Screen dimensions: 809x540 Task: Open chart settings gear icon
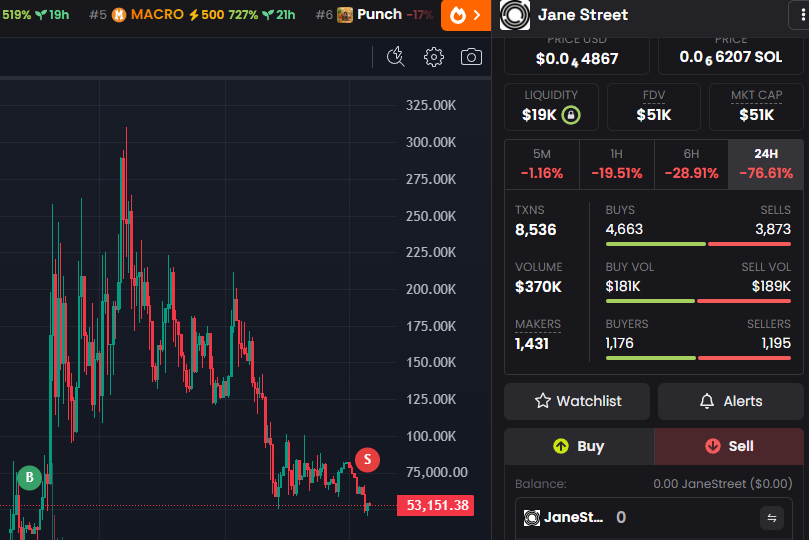(x=433, y=57)
